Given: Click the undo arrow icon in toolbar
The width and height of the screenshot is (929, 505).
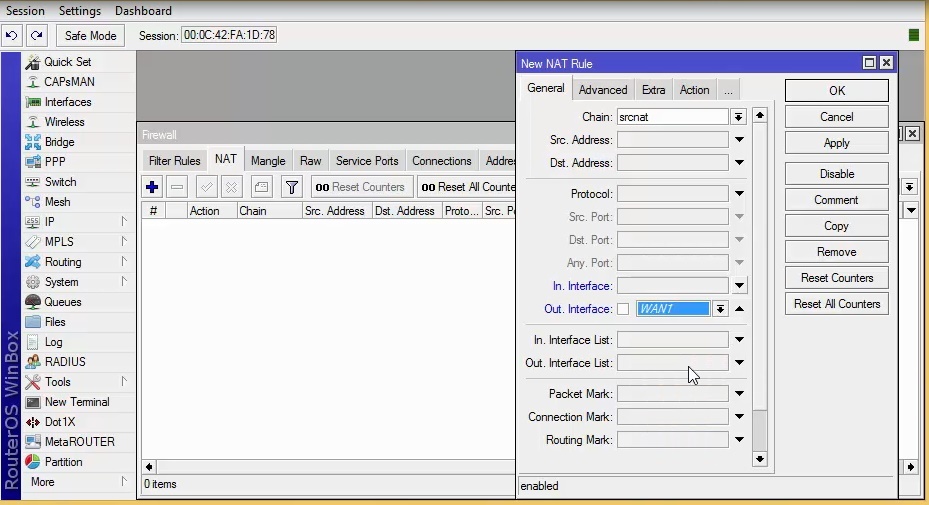Looking at the screenshot, I should pos(12,36).
